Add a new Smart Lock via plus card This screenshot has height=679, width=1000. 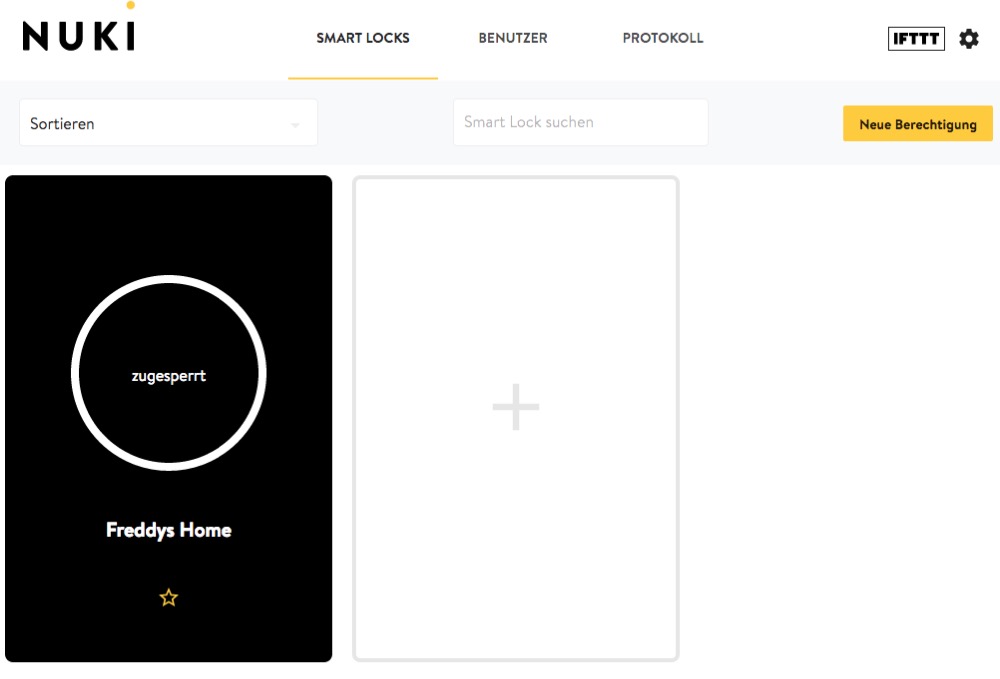pos(515,418)
